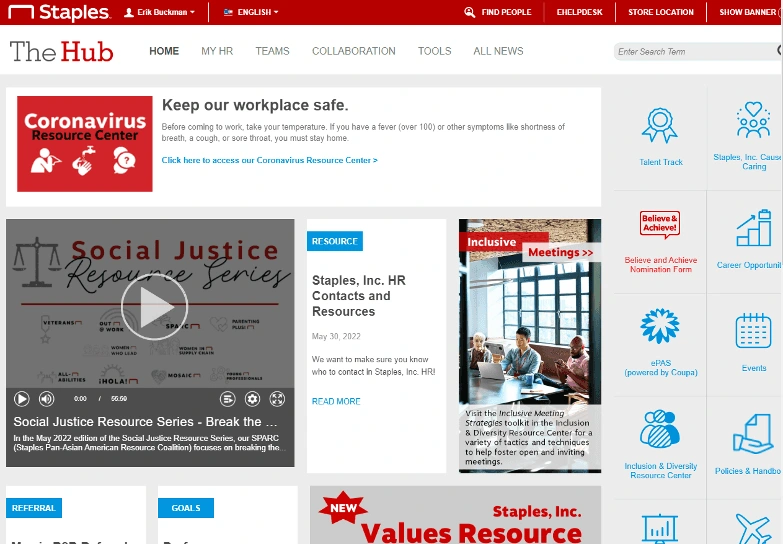Click The Hub logo
Viewport: 783px width, 544px height.
click(62, 51)
